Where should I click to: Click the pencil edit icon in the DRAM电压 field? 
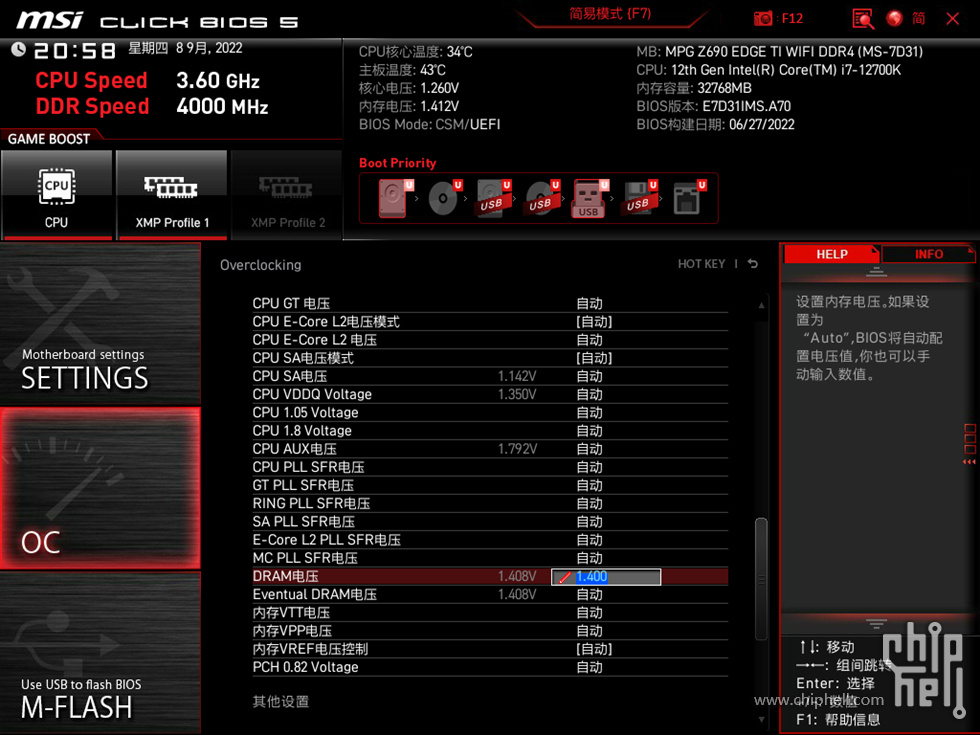(x=564, y=578)
